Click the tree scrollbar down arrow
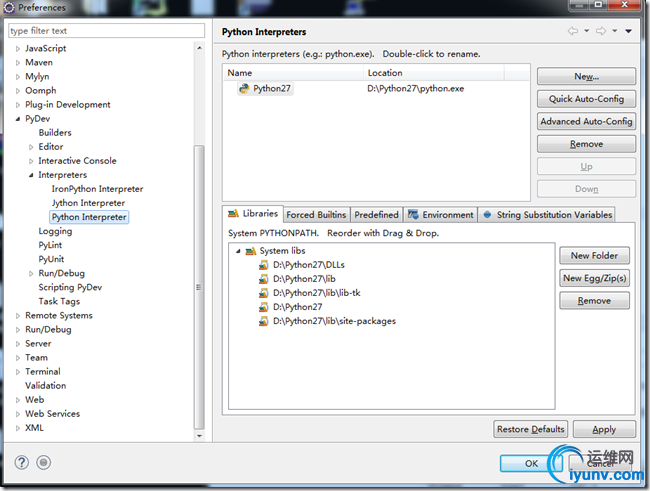The image size is (650, 491). [199, 436]
